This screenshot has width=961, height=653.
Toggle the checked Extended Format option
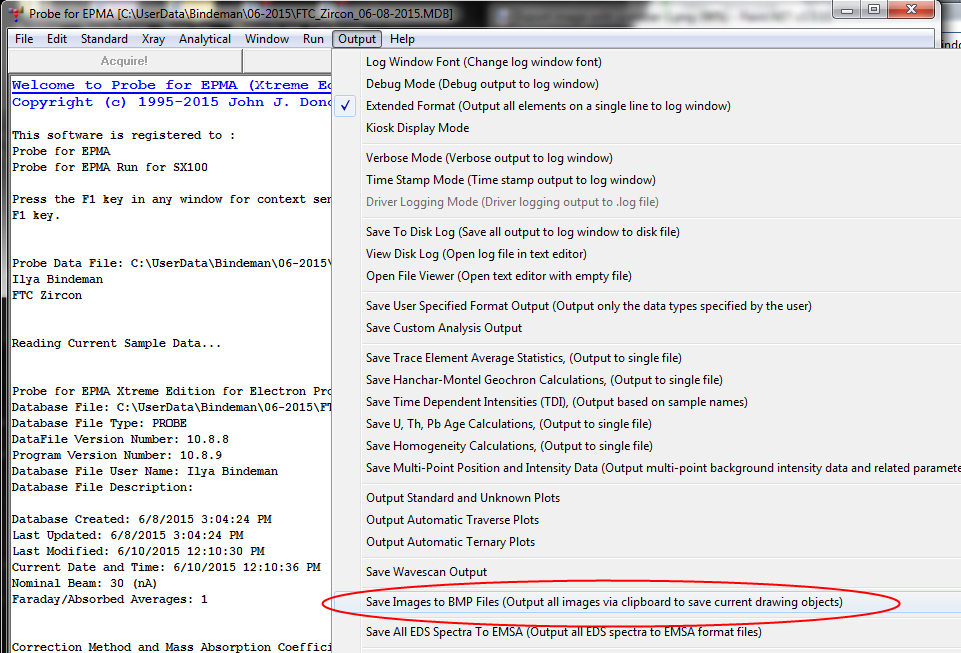[x=547, y=106]
